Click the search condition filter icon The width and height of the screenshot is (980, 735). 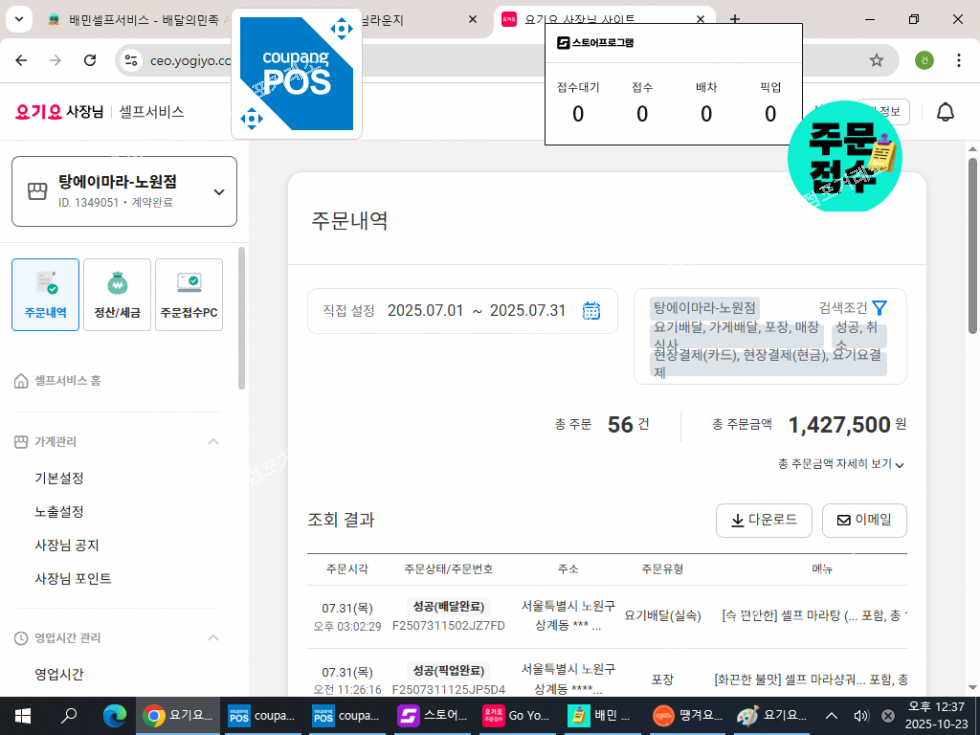click(x=879, y=308)
